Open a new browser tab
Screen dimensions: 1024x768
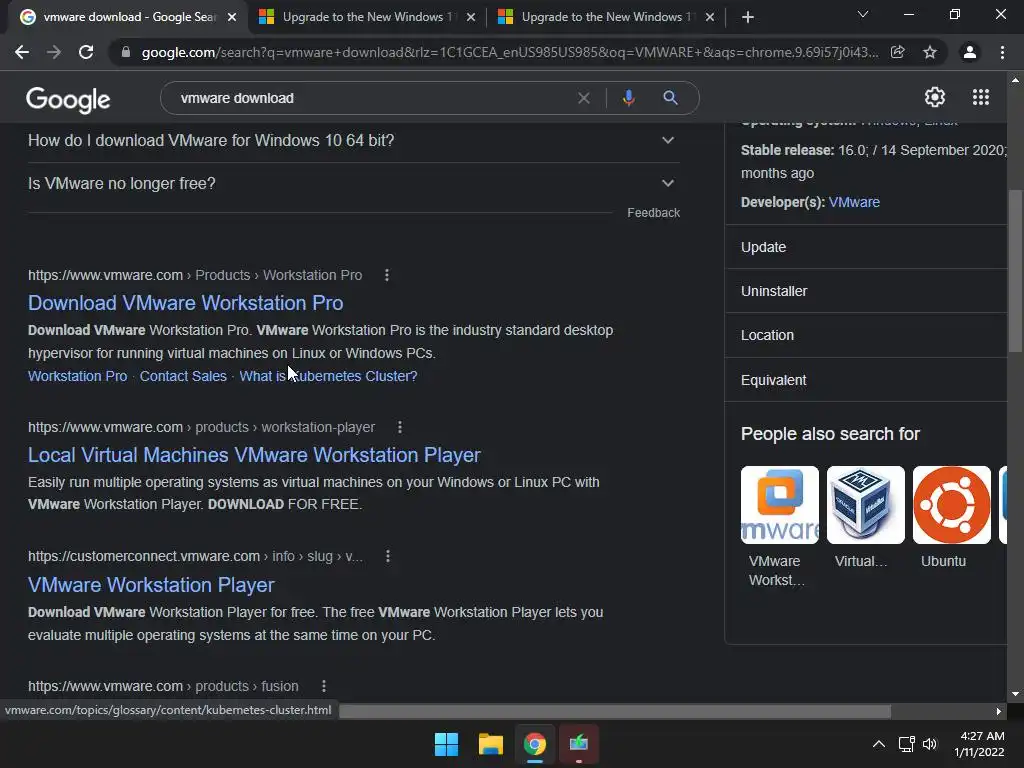(748, 17)
